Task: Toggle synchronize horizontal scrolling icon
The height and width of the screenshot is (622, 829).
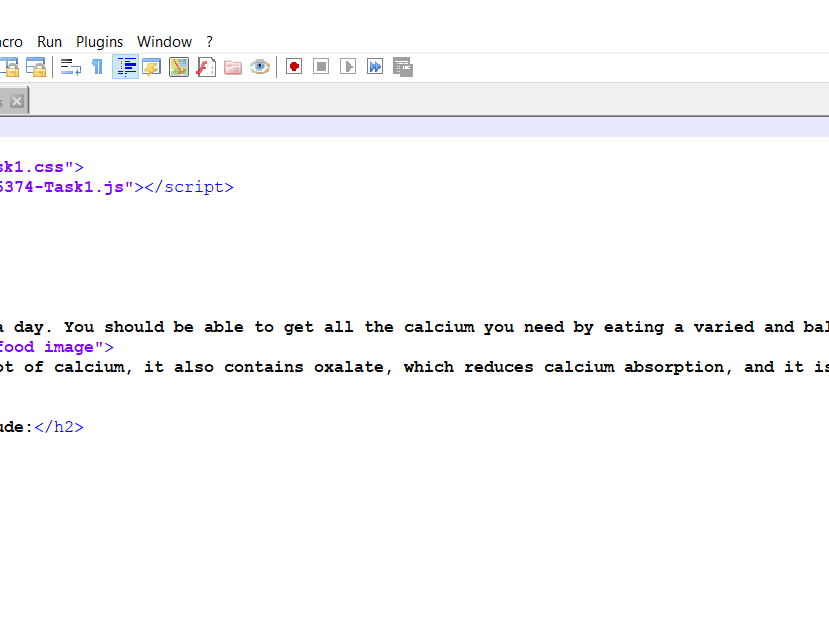Action: (36, 67)
